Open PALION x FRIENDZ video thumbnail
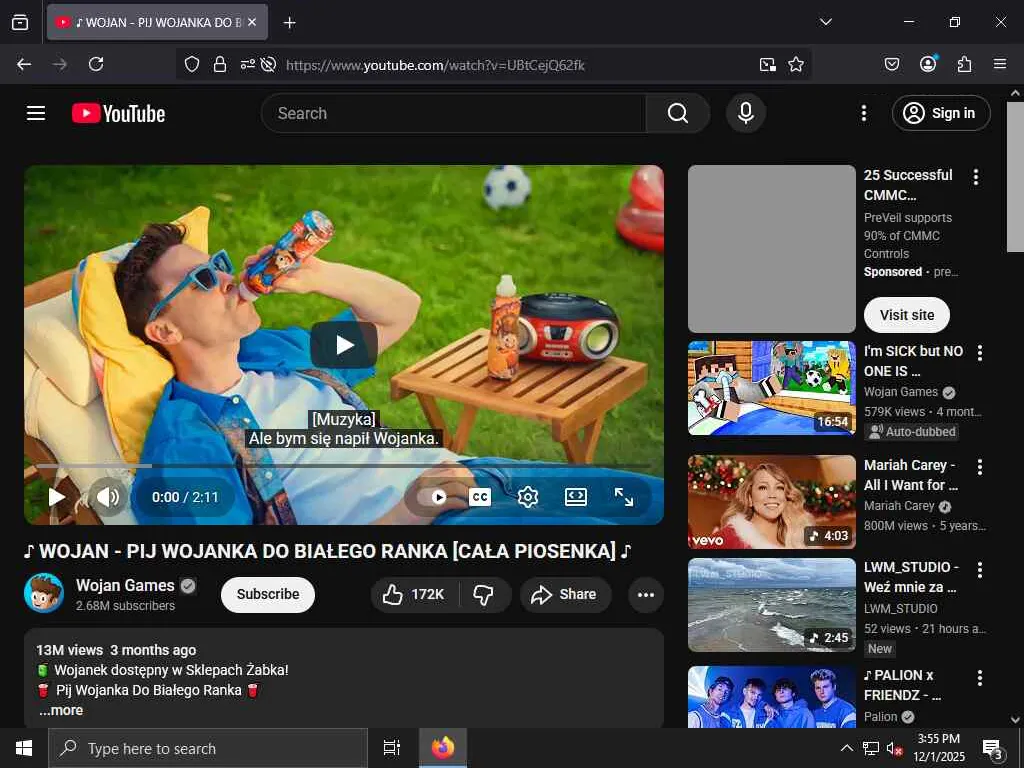This screenshot has width=1024, height=768. (771, 697)
